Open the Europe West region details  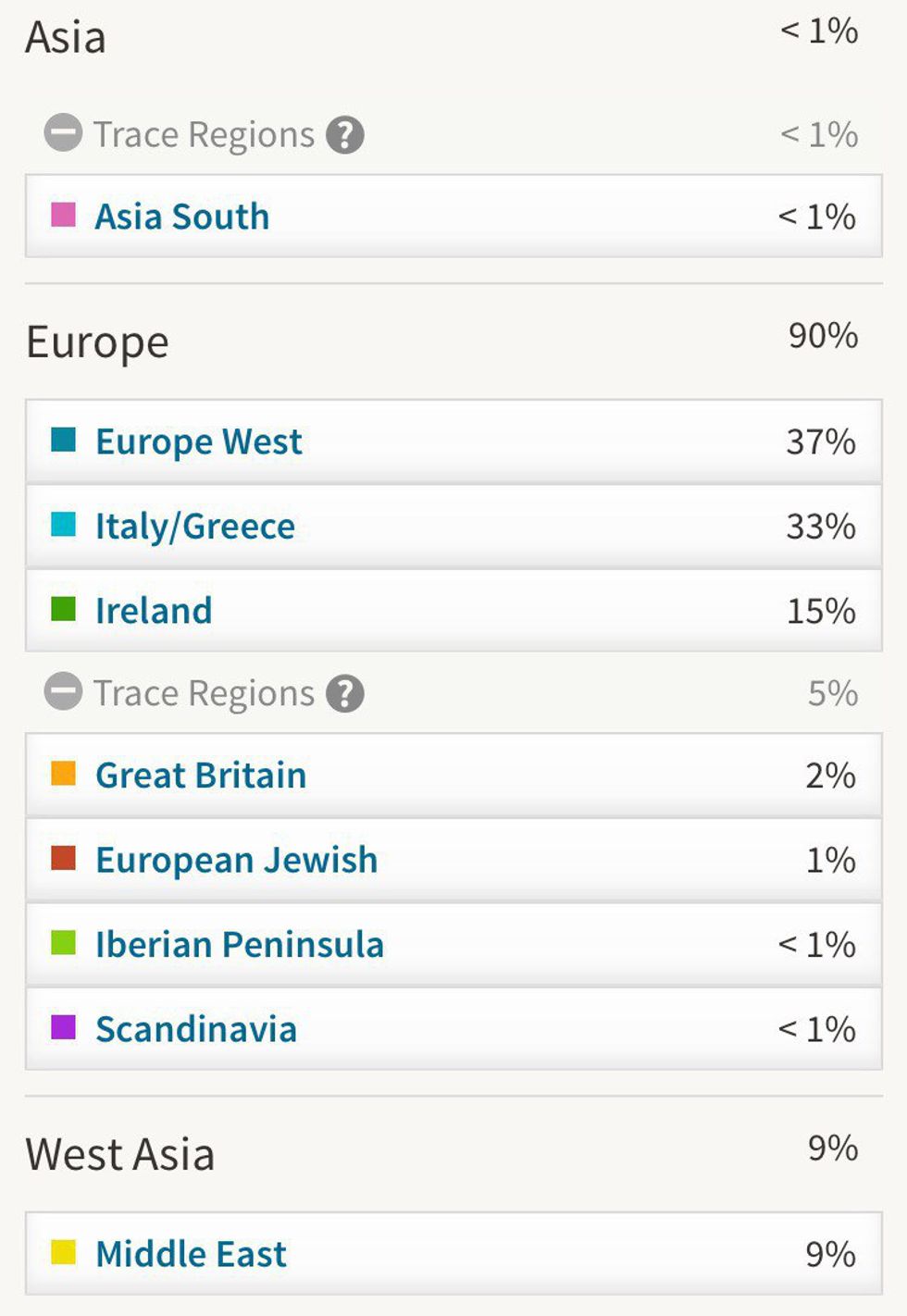pyautogui.click(x=453, y=441)
